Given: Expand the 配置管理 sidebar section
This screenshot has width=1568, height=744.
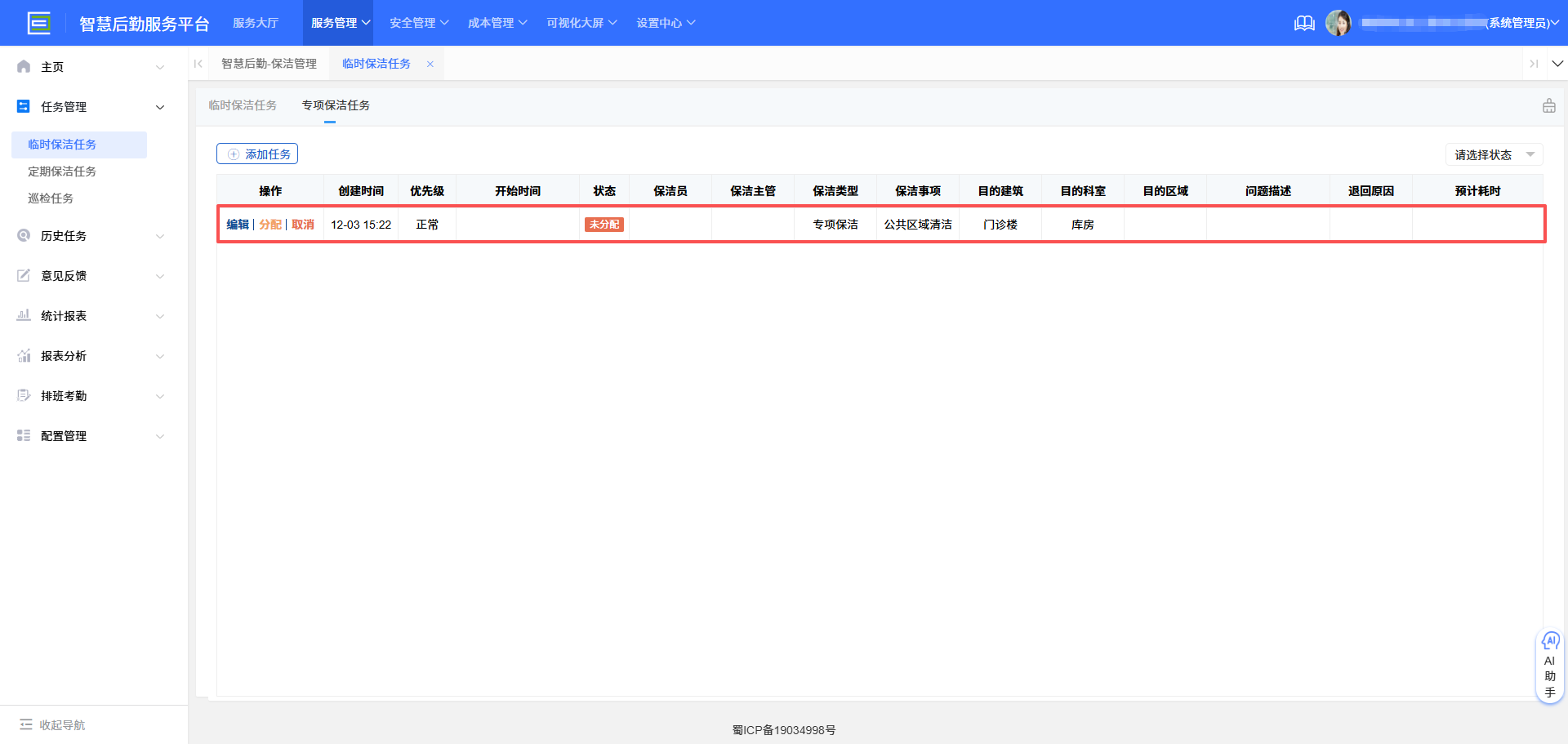Looking at the screenshot, I should [x=160, y=435].
